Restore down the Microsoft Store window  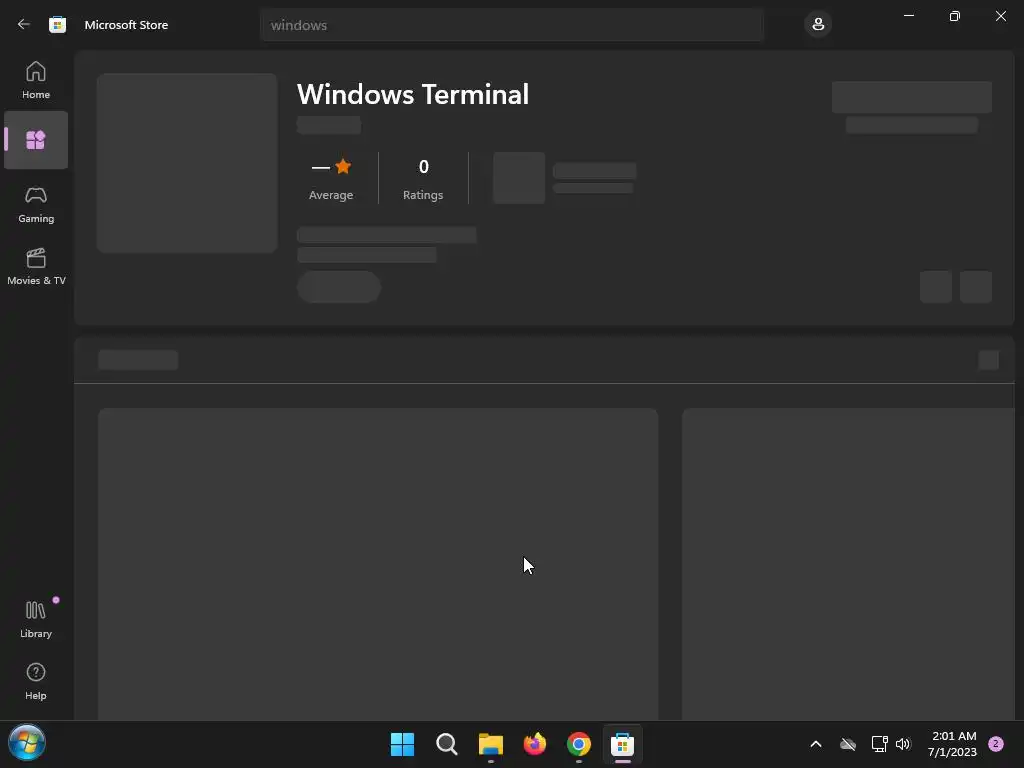pos(955,16)
